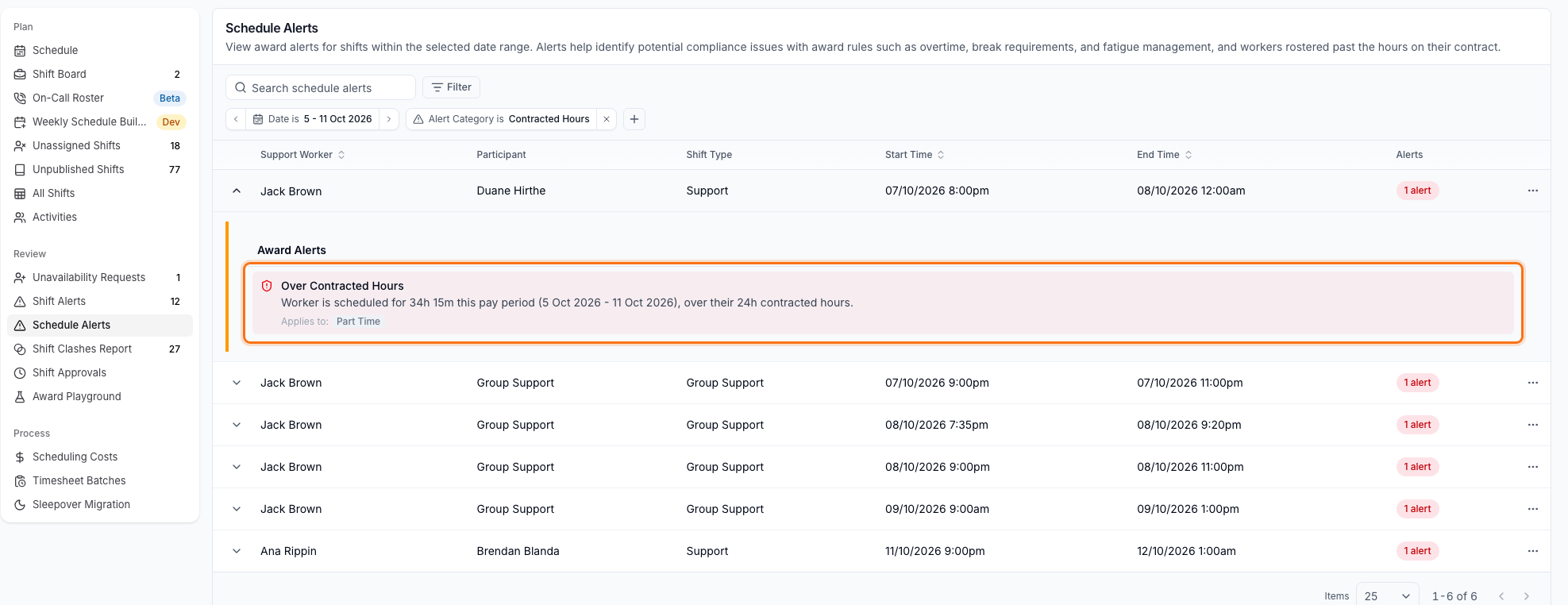Screen dimensions: 1568x605
Task: Expand the Ana Rippin row
Action: pos(237,551)
